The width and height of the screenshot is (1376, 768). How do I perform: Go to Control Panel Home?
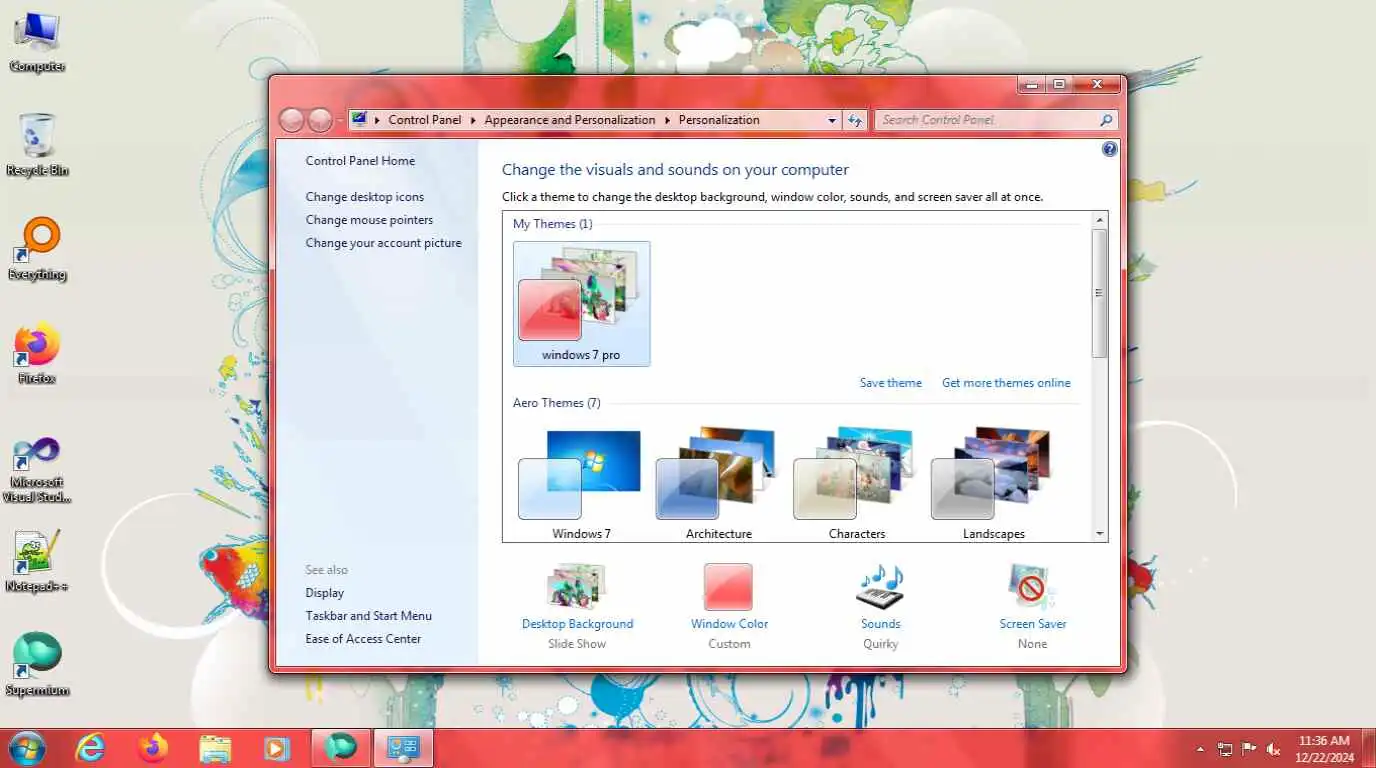(360, 161)
